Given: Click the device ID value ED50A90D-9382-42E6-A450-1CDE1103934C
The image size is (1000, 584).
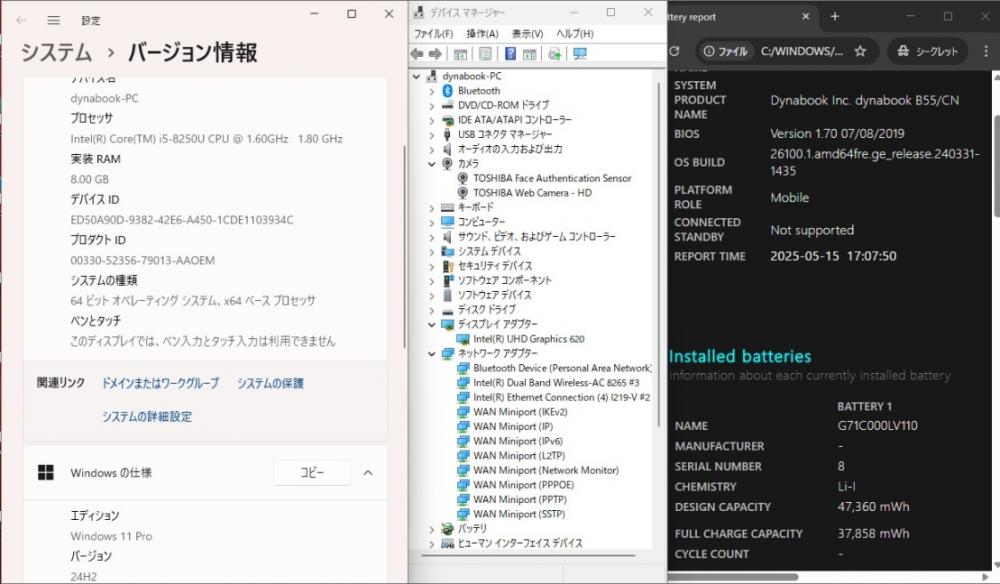Looking at the screenshot, I should click(x=182, y=220).
